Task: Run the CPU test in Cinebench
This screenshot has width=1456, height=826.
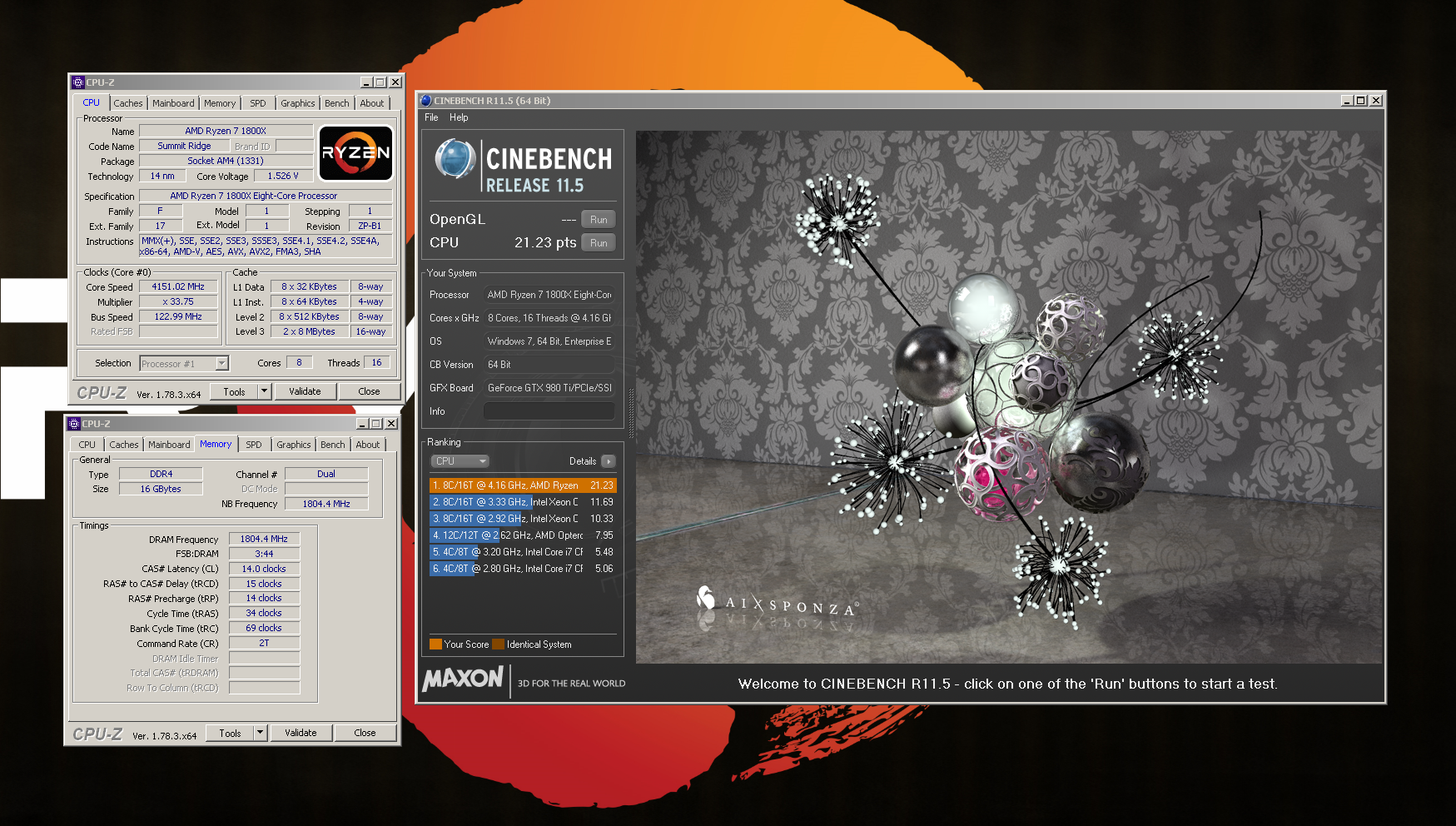Action: (x=599, y=243)
